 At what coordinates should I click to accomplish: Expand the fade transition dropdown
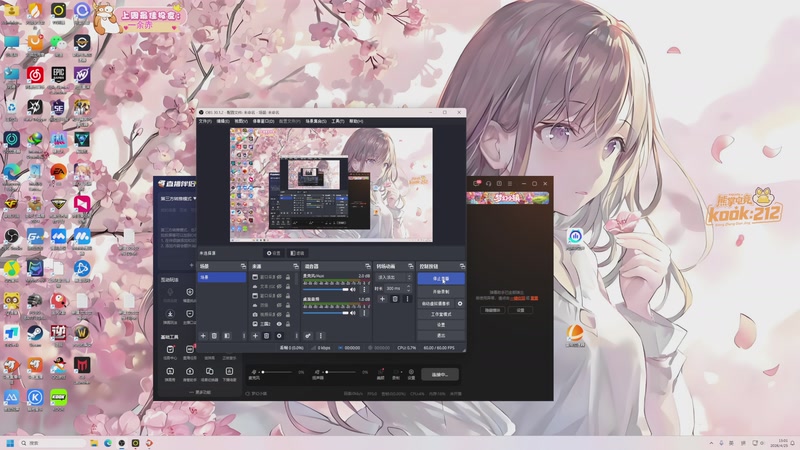(x=393, y=277)
